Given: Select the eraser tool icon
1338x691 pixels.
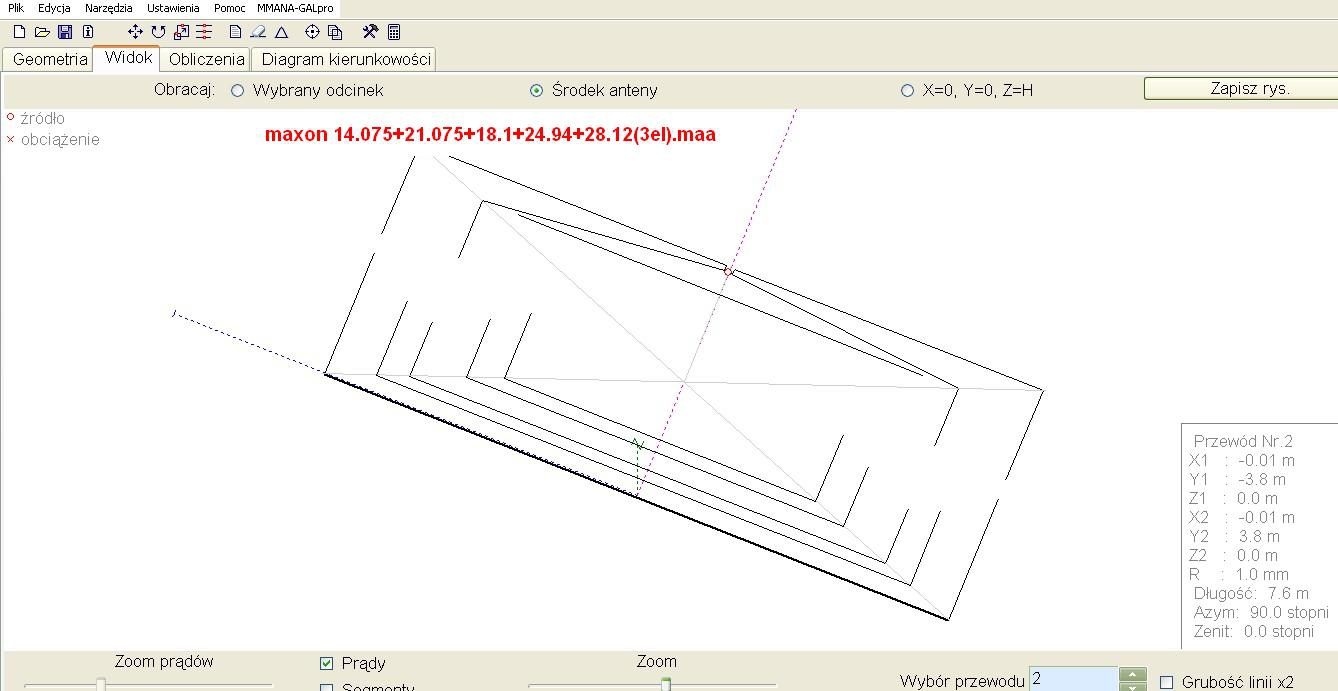Looking at the screenshot, I should [x=258, y=32].
